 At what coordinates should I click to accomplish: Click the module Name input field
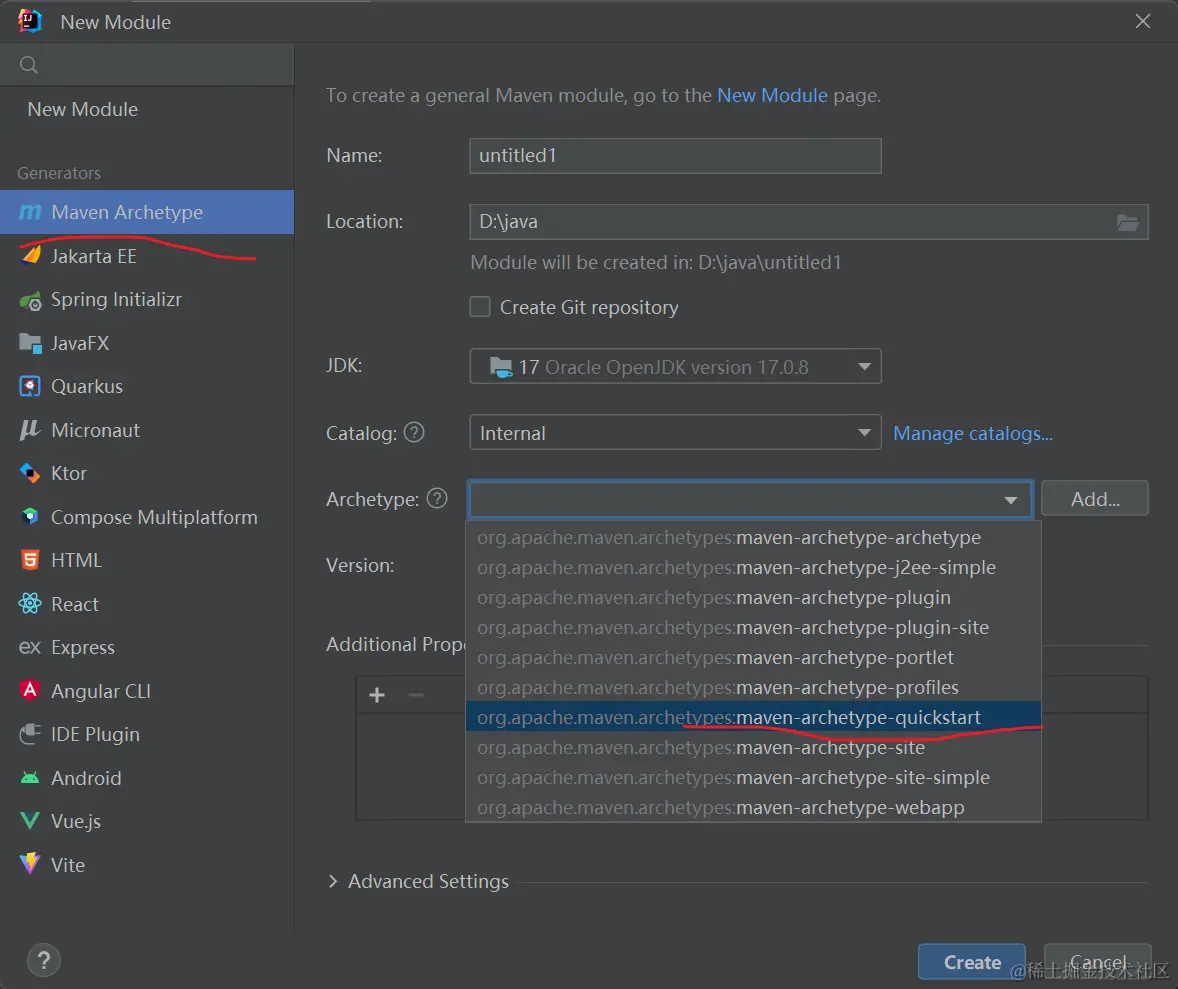click(x=675, y=156)
